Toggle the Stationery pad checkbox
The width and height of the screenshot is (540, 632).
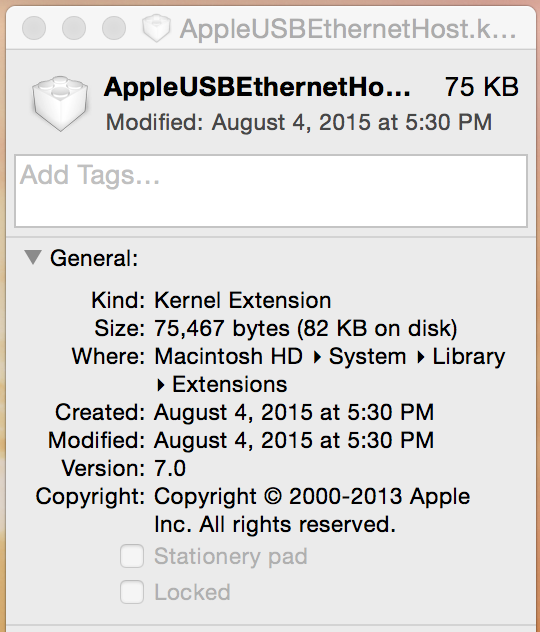tap(132, 556)
